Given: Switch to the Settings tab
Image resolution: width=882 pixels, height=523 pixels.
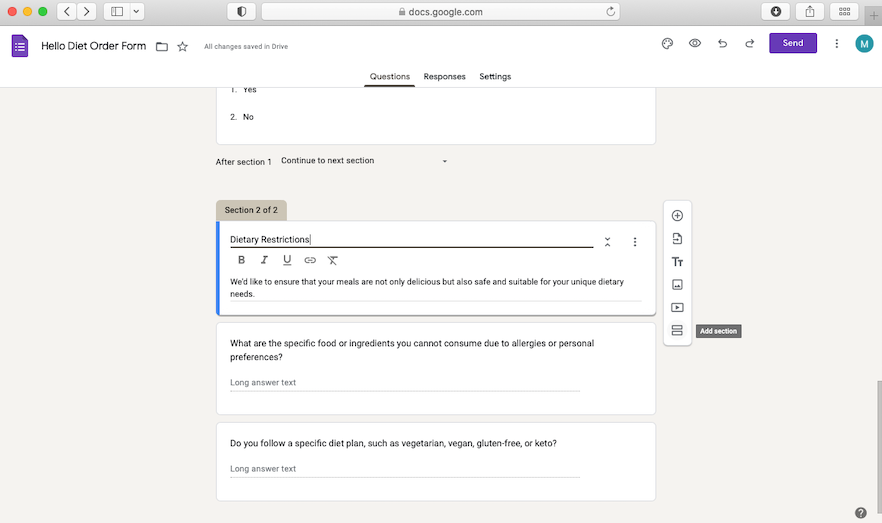Looking at the screenshot, I should (x=495, y=77).
